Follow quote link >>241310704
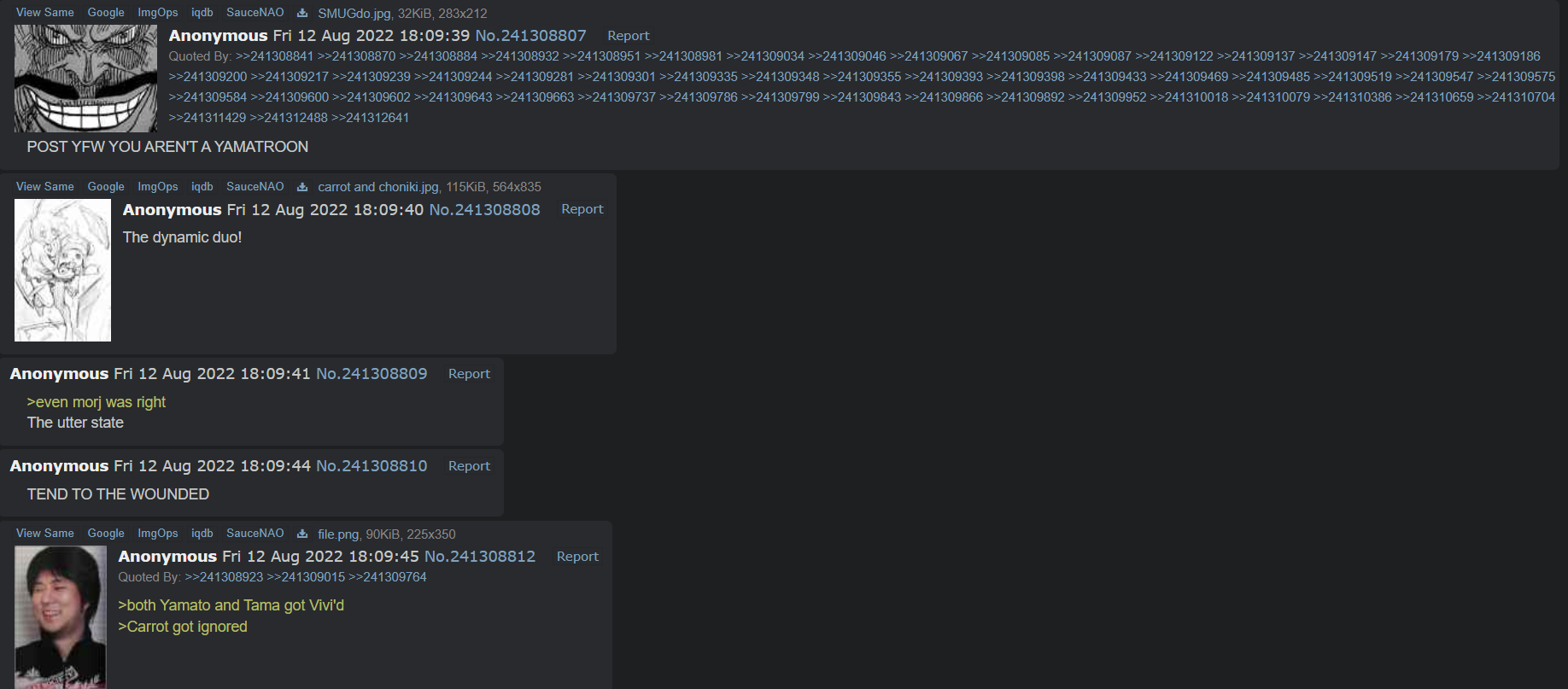 [x=1516, y=97]
